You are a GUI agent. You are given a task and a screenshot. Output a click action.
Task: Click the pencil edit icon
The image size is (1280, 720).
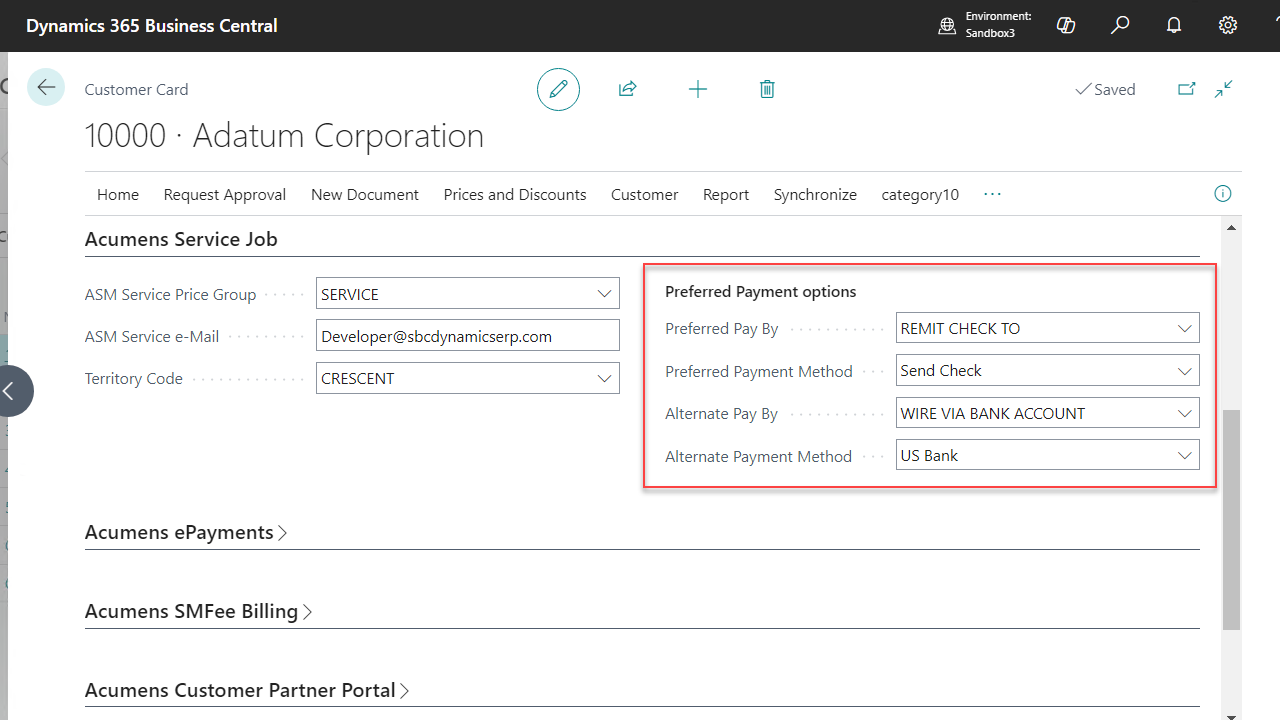pos(558,89)
